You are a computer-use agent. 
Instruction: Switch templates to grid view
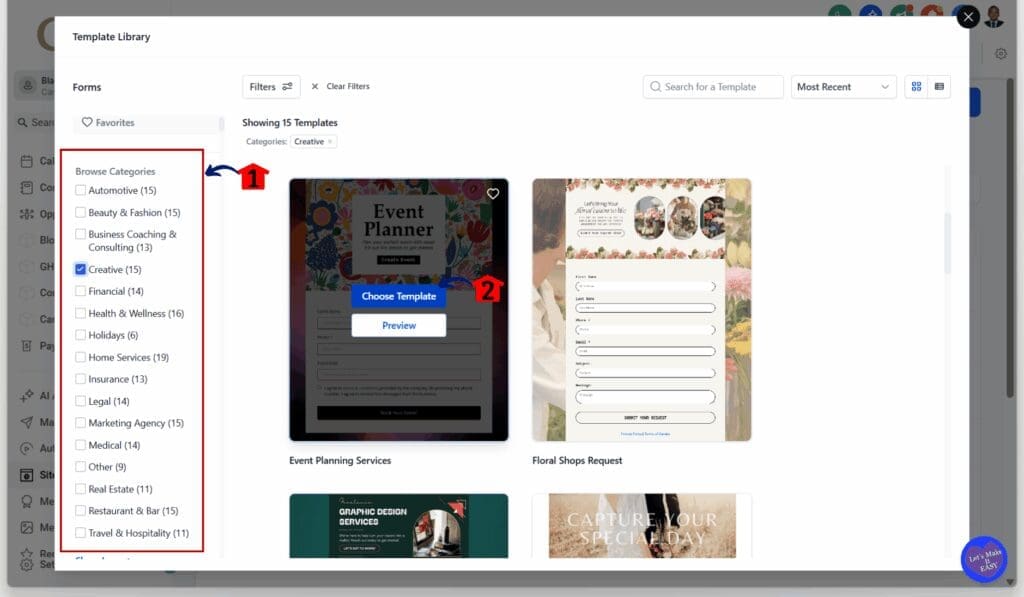coord(916,87)
